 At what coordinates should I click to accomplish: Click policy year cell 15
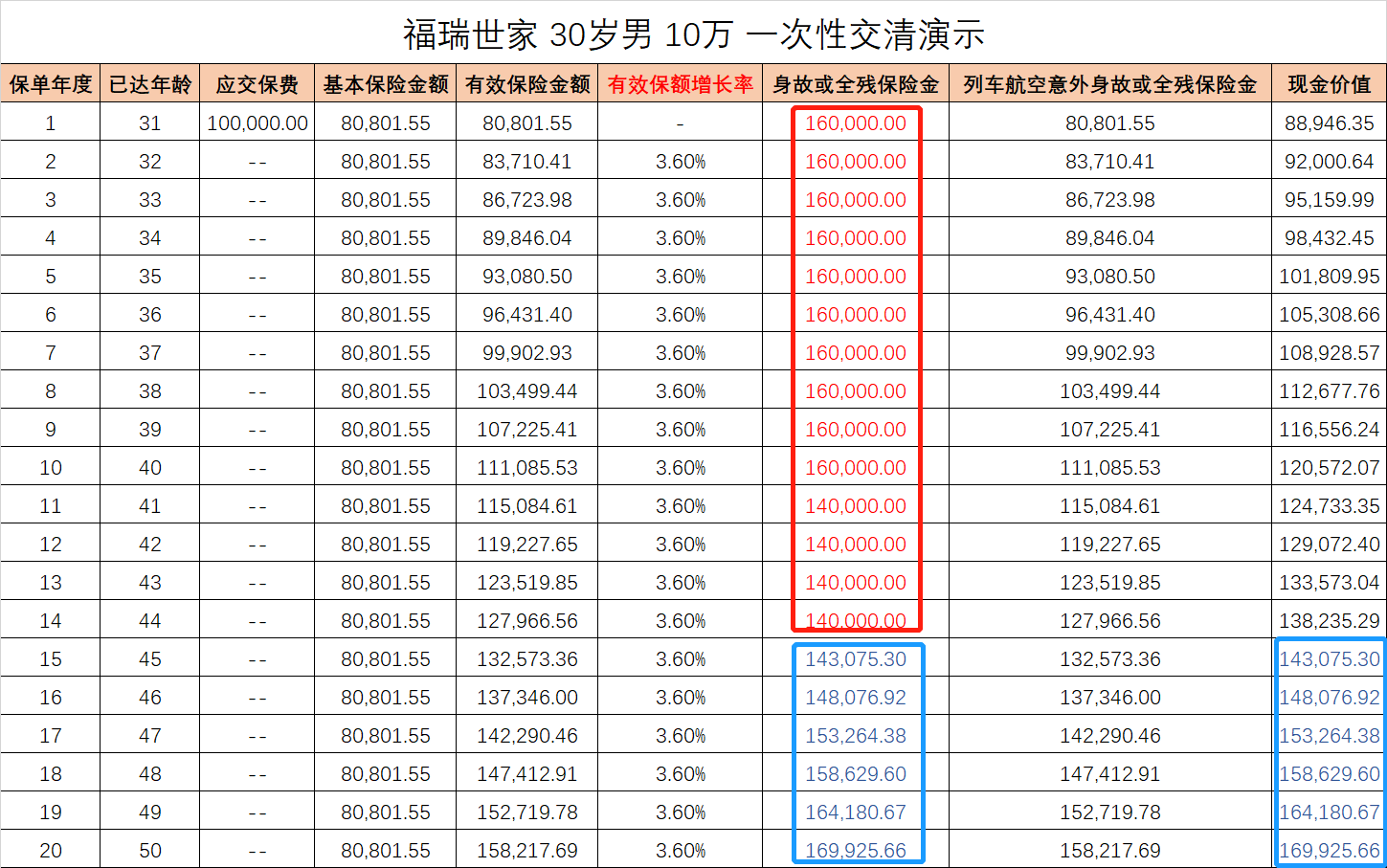pyautogui.click(x=51, y=659)
